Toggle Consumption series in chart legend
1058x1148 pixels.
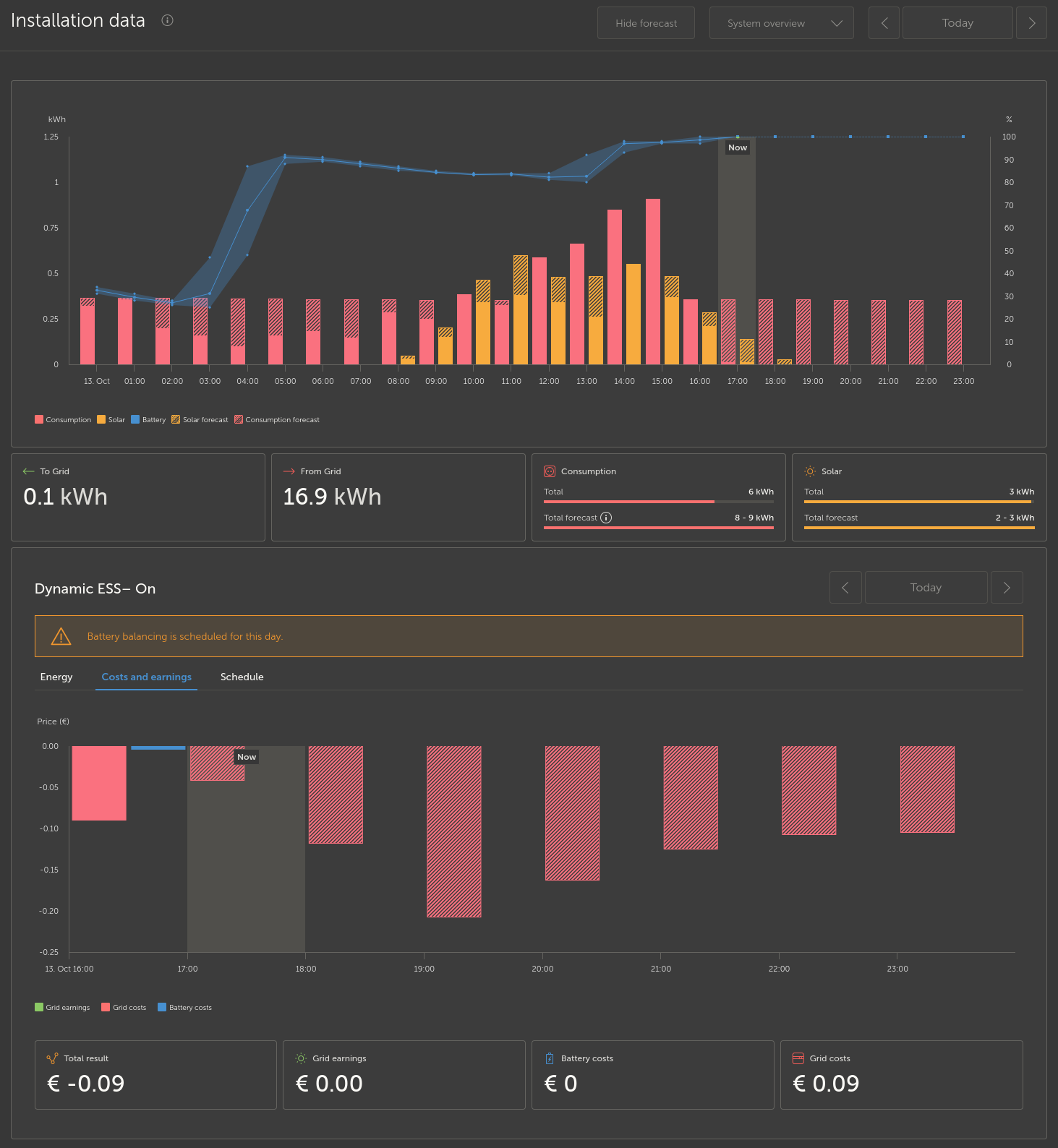coord(63,420)
